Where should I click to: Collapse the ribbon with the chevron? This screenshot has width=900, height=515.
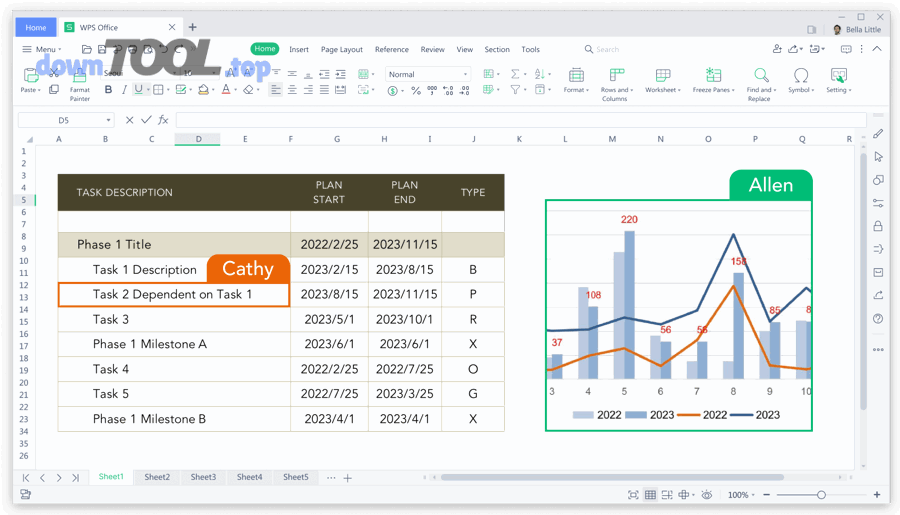click(877, 49)
